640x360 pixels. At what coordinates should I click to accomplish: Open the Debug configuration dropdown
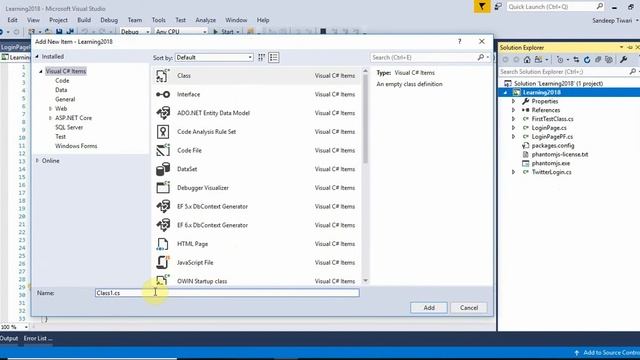(x=135, y=31)
